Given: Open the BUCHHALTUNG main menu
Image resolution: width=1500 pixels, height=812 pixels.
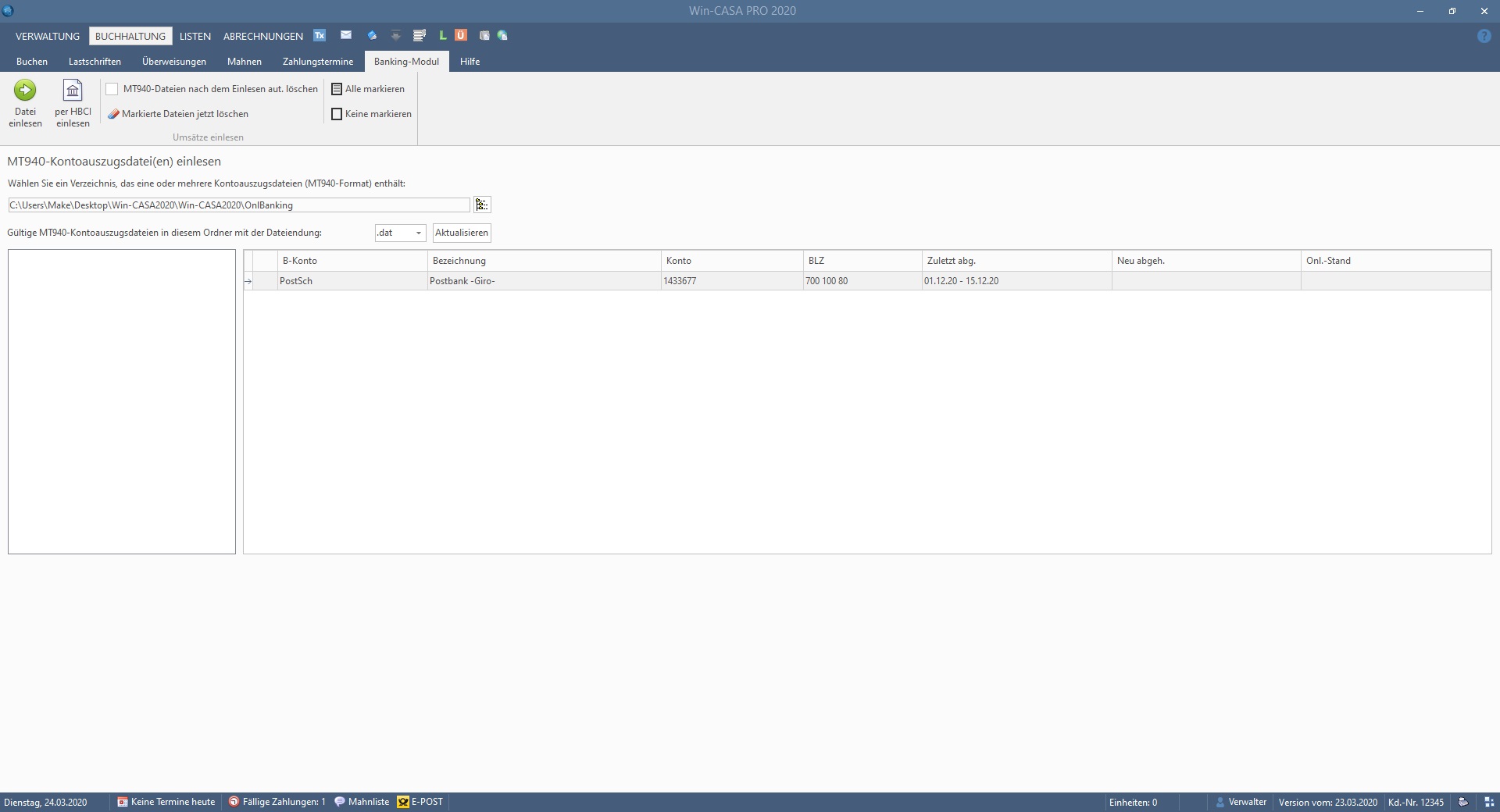Looking at the screenshot, I should pyautogui.click(x=130, y=36).
